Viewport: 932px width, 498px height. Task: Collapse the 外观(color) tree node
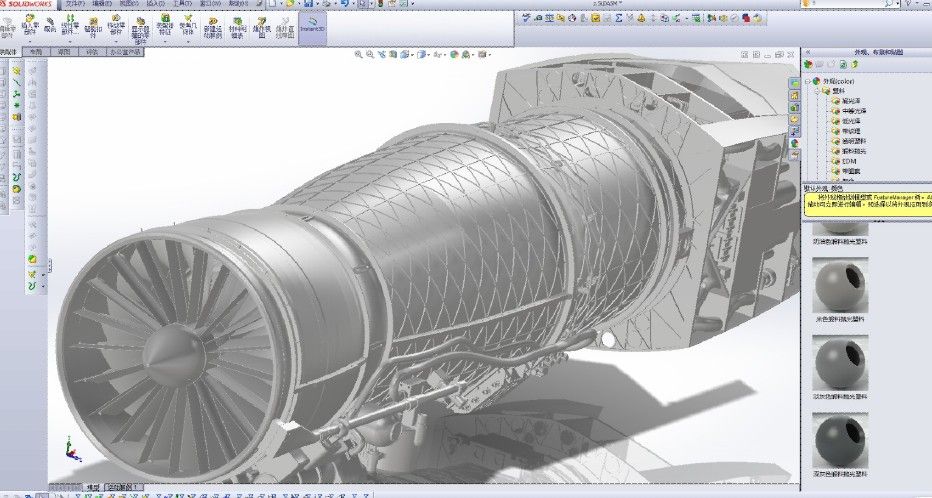pos(808,81)
